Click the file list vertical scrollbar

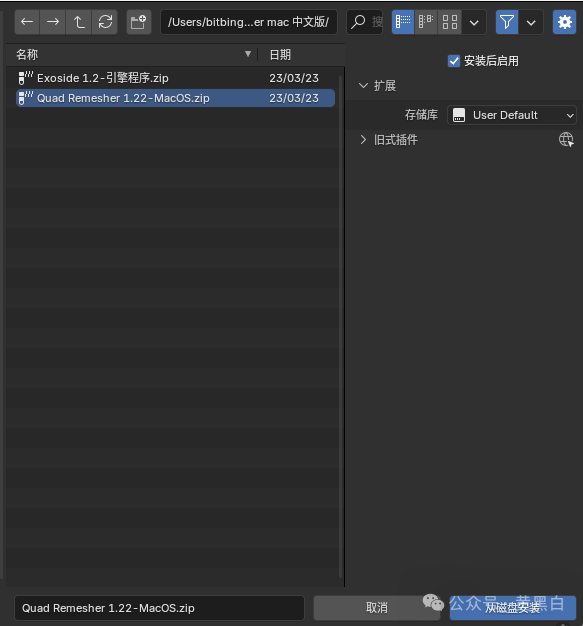(x=341, y=325)
